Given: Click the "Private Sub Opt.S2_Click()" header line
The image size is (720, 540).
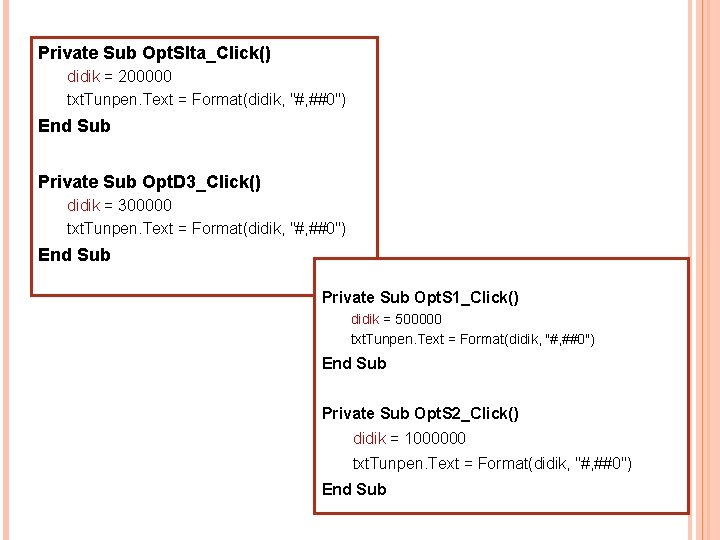Looking at the screenshot, I should click(x=420, y=413).
